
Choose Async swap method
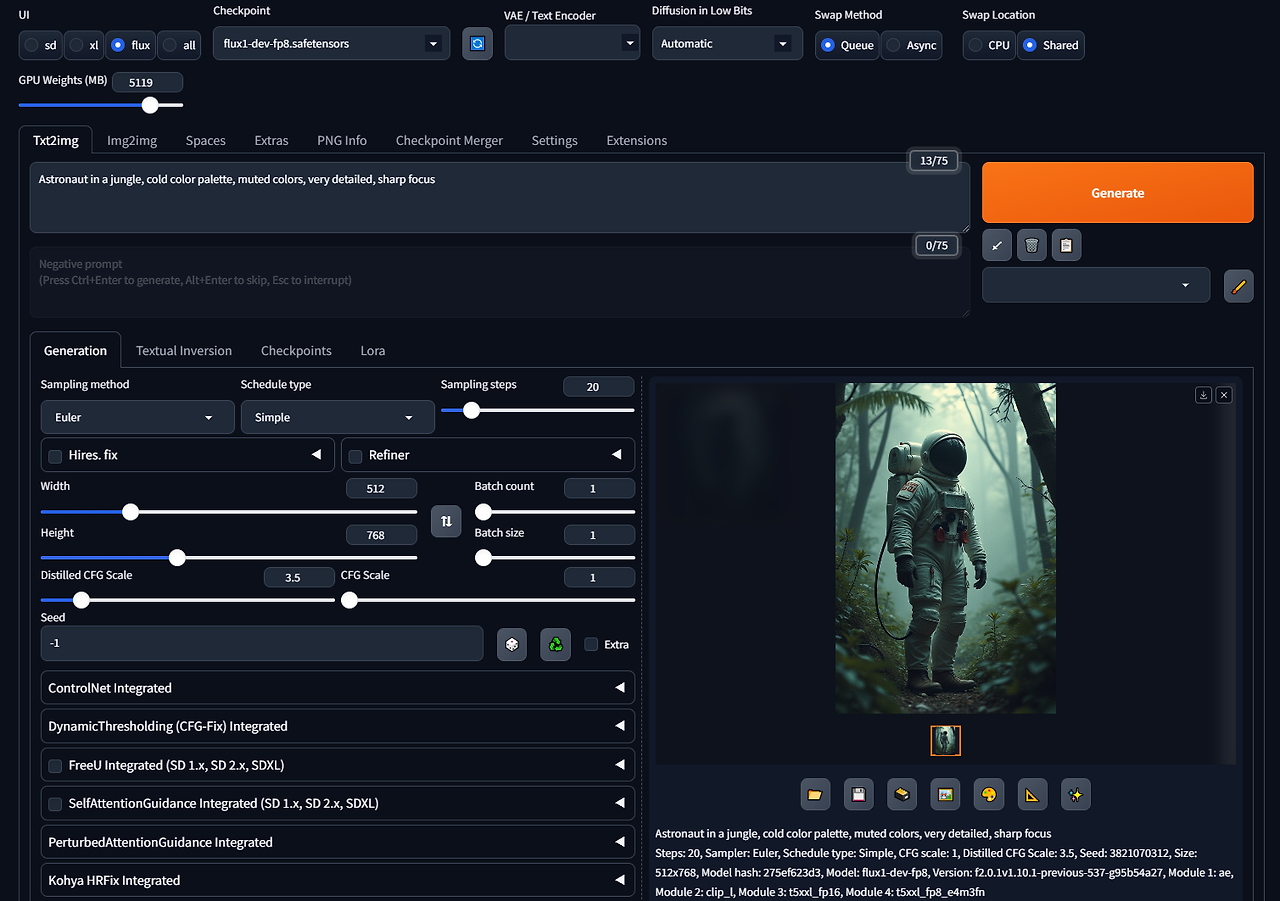[x=911, y=45]
